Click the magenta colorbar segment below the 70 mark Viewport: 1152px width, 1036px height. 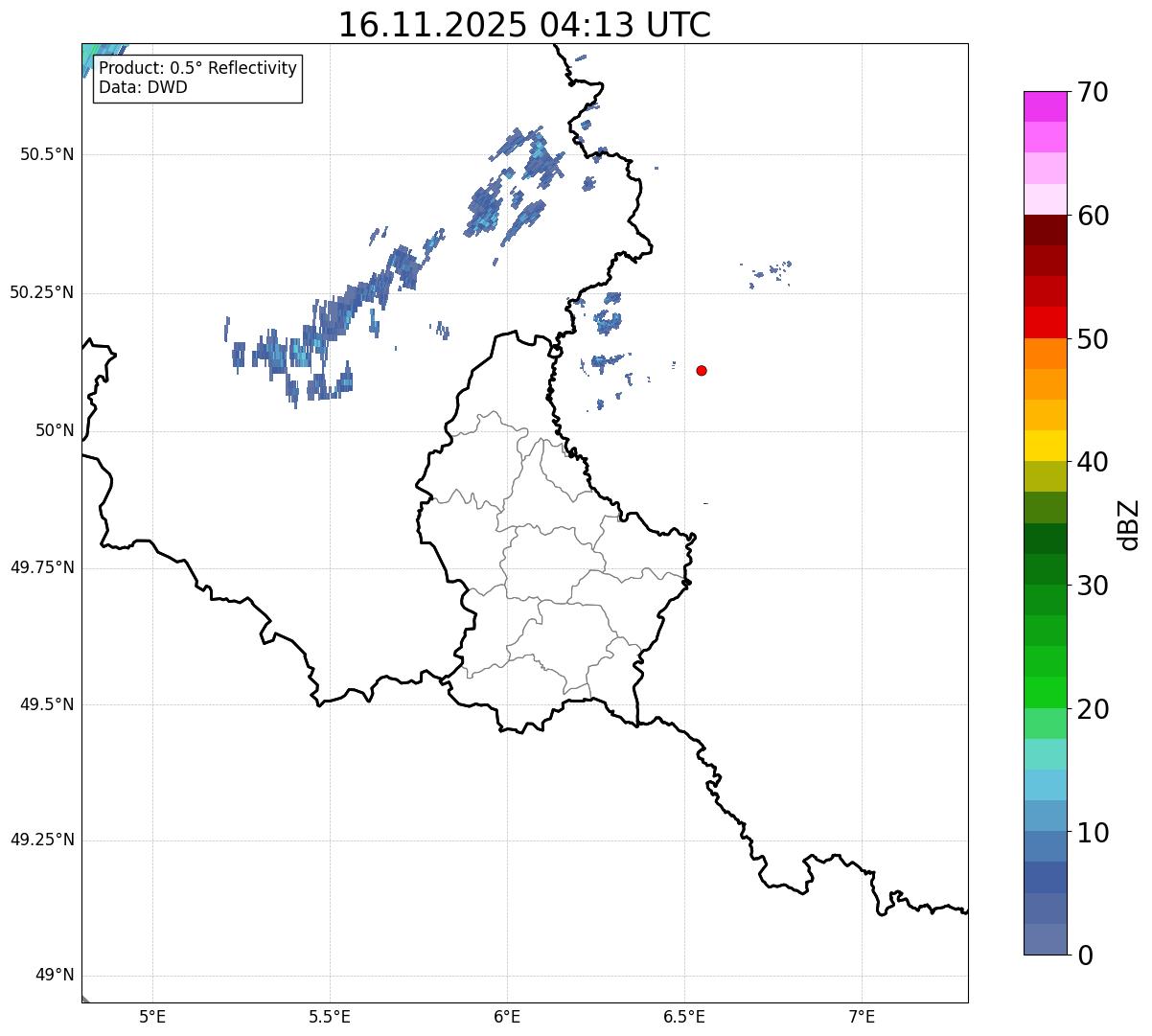[1045, 106]
